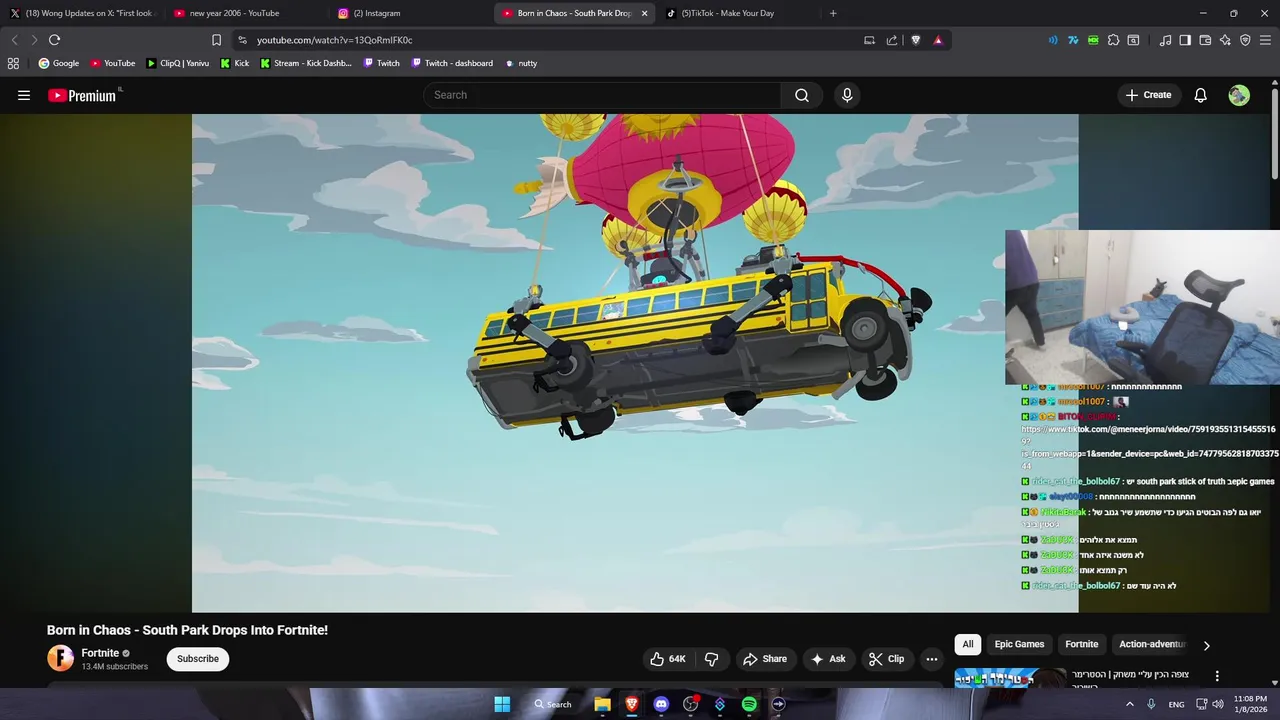Switch to the Instagram browser tab
Image resolution: width=1280 pixels, height=720 pixels.
[410, 13]
